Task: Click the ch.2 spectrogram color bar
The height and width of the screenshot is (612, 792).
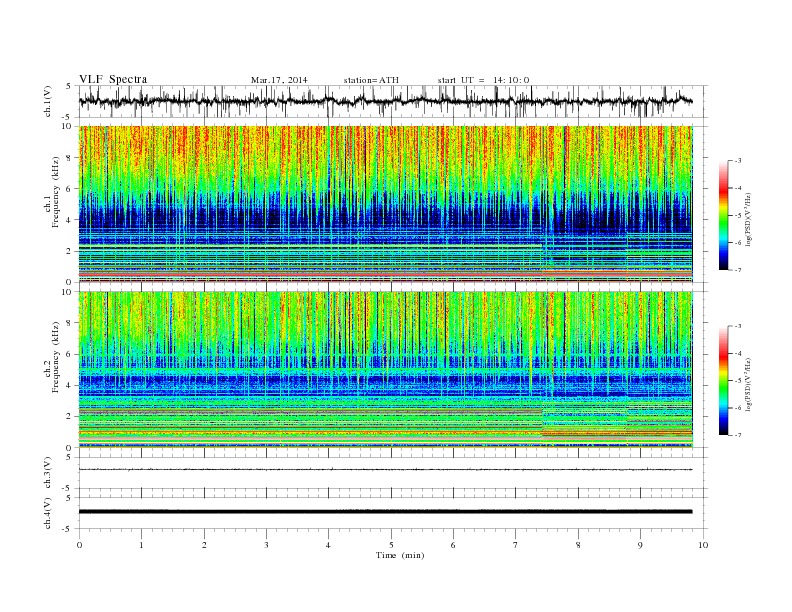Action: 724,380
